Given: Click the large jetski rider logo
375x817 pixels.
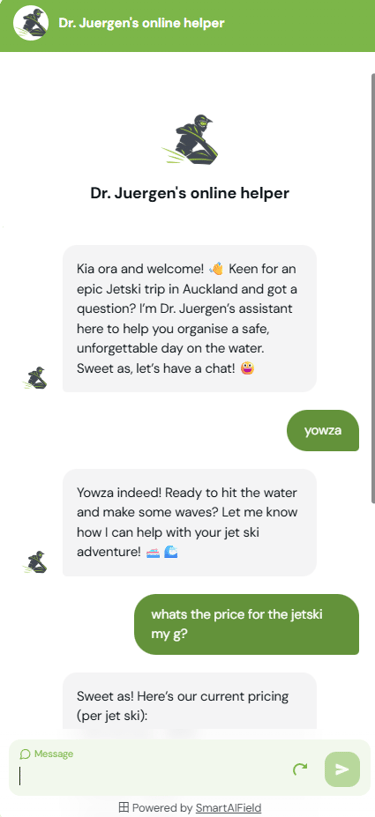Looking at the screenshot, I should [x=190, y=140].
